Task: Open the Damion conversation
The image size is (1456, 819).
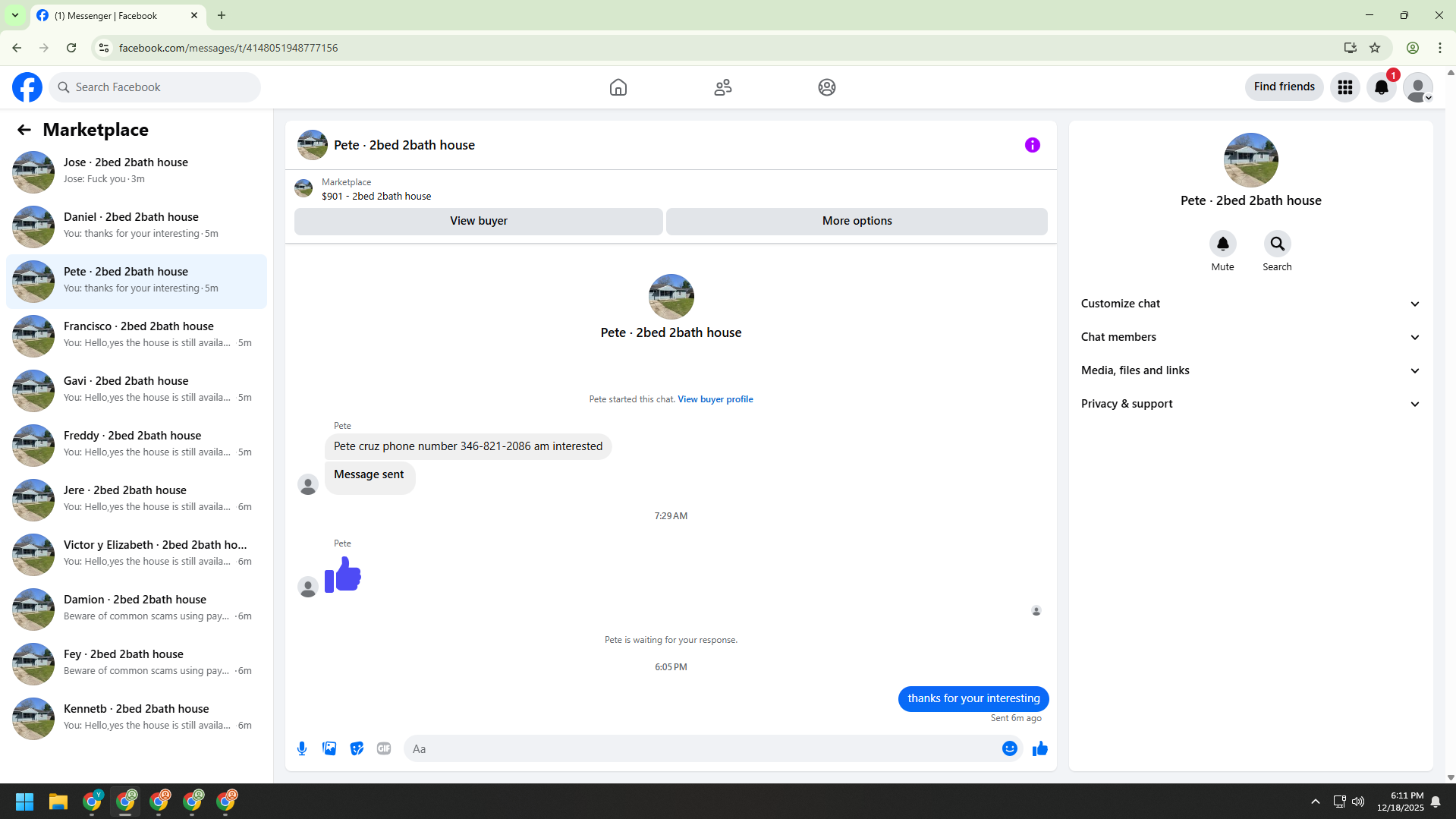Action: coord(137,609)
